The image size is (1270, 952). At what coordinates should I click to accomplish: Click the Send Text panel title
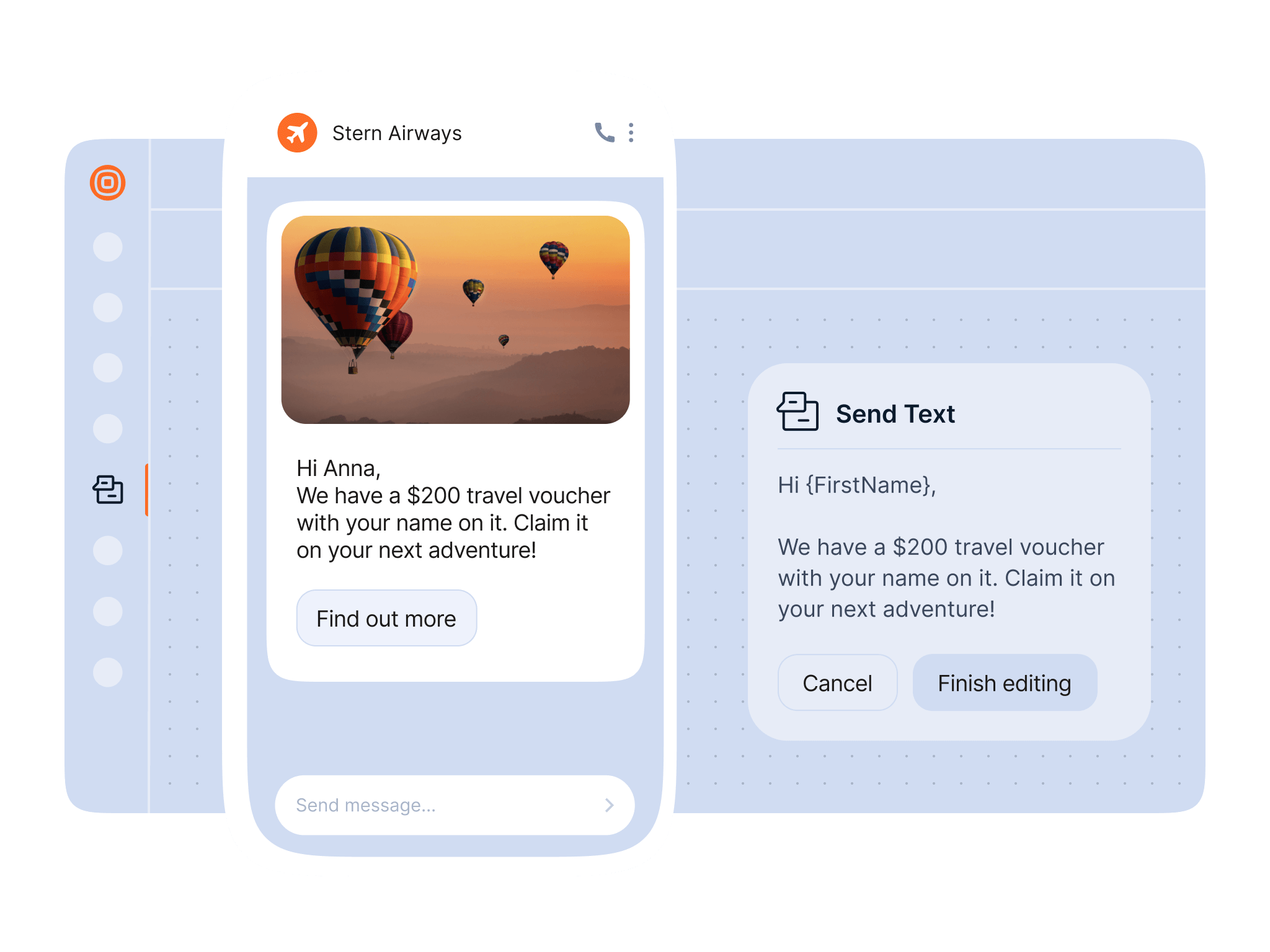point(895,414)
